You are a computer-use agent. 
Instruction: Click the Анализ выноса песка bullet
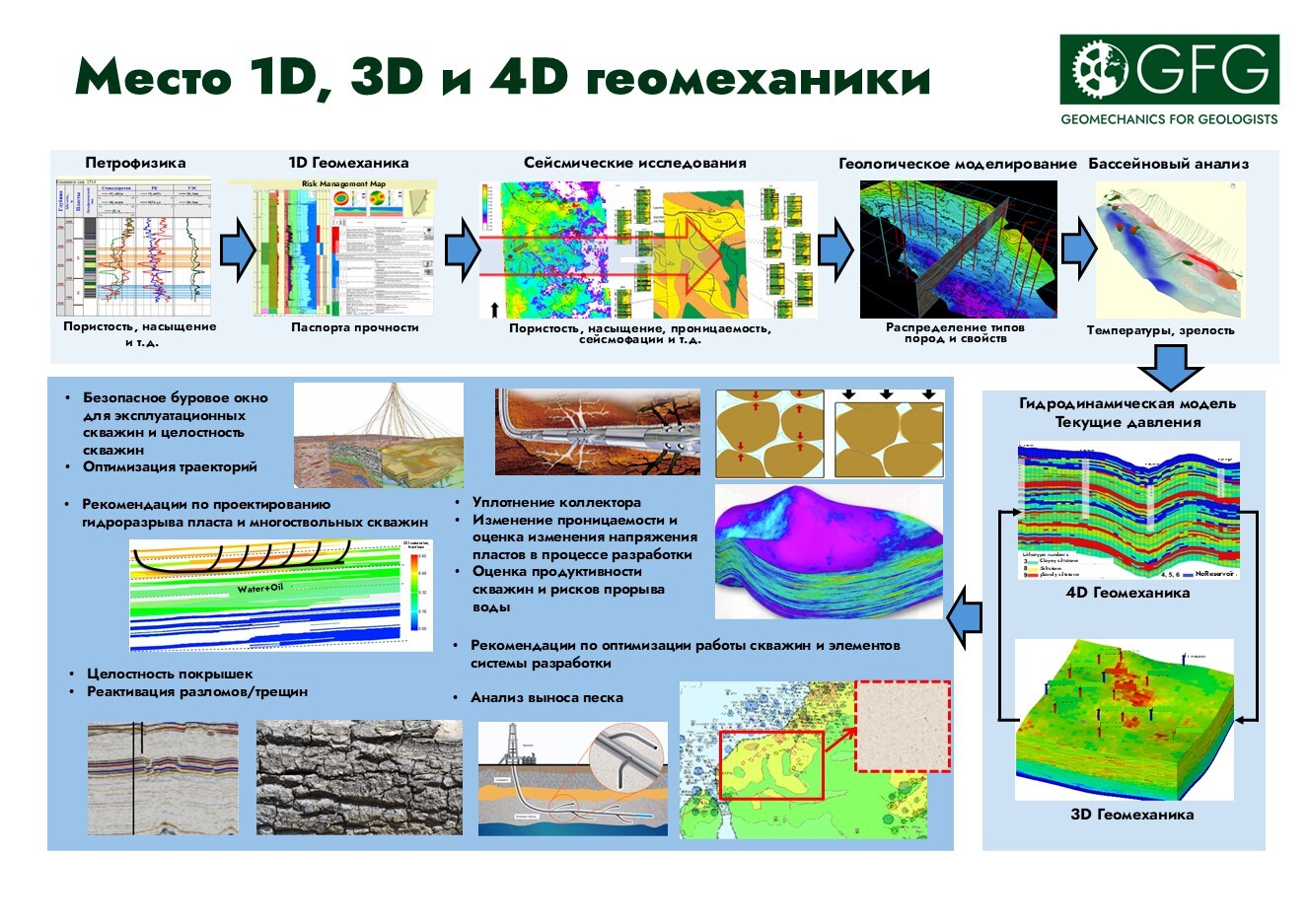546,697
